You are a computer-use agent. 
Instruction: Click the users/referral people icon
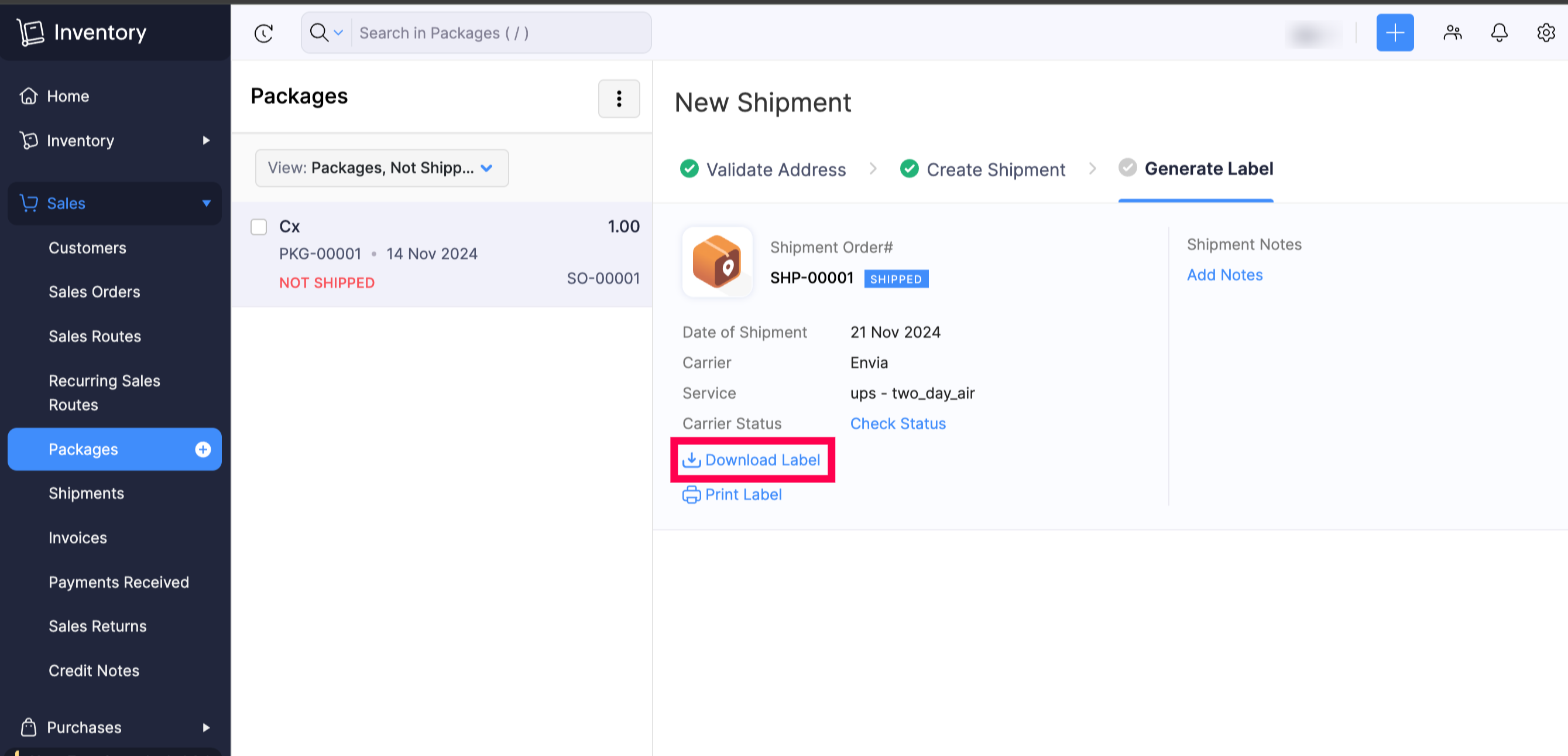[1452, 33]
